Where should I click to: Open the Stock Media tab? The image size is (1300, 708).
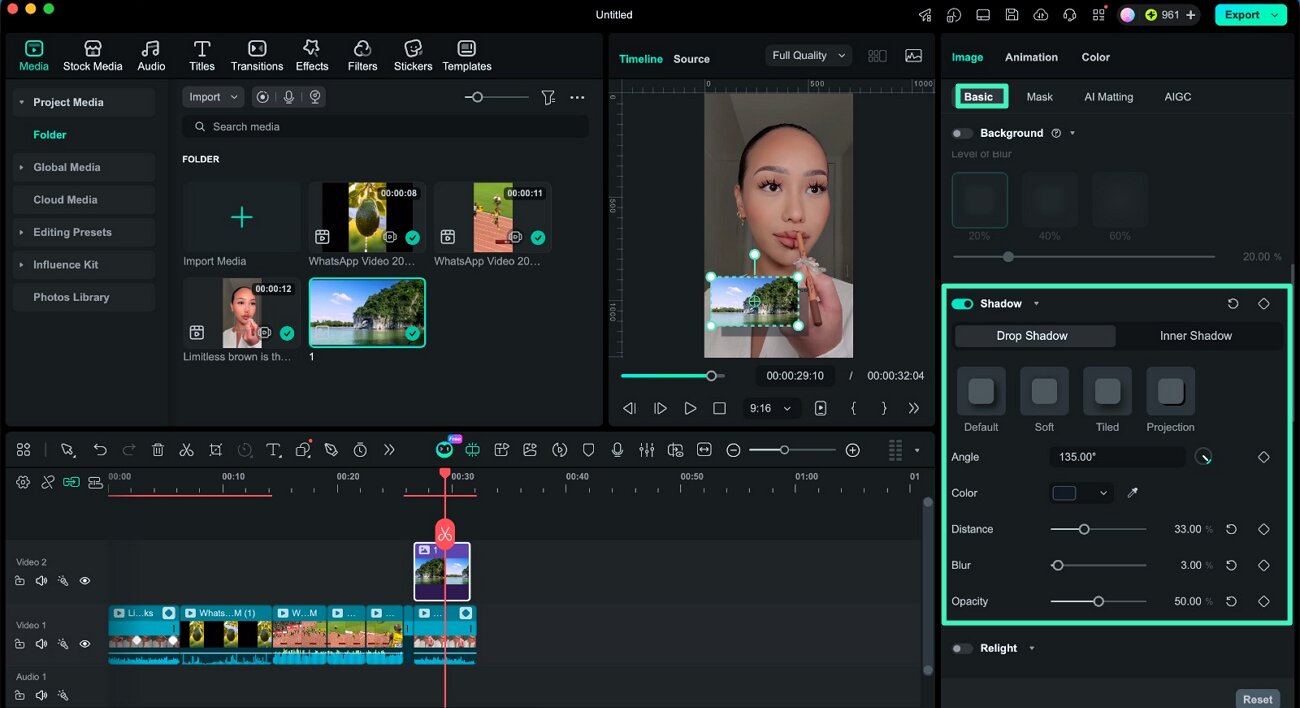(92, 56)
